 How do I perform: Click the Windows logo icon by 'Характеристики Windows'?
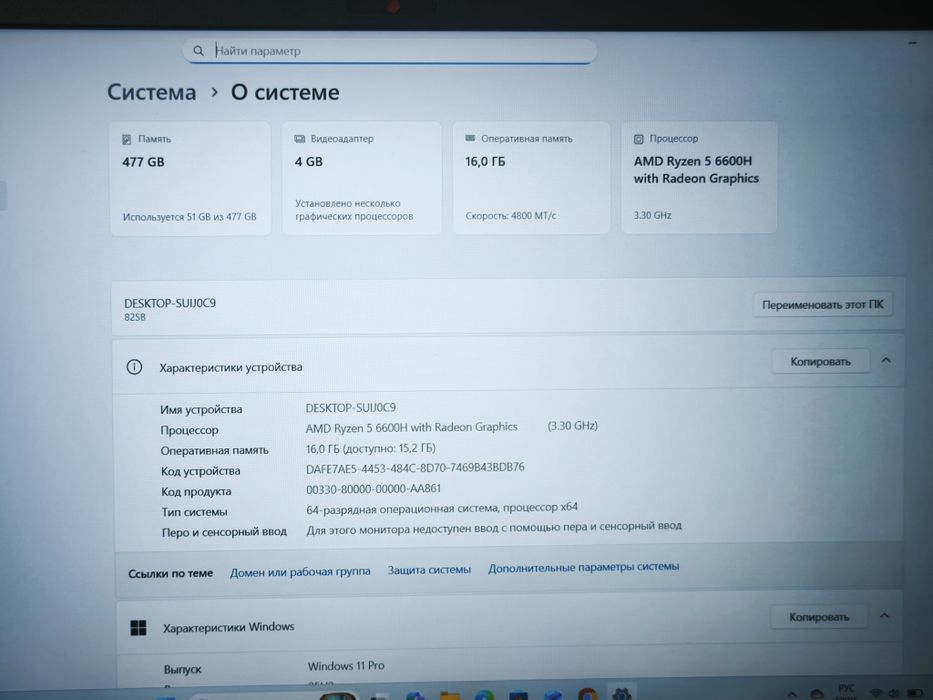tap(138, 628)
